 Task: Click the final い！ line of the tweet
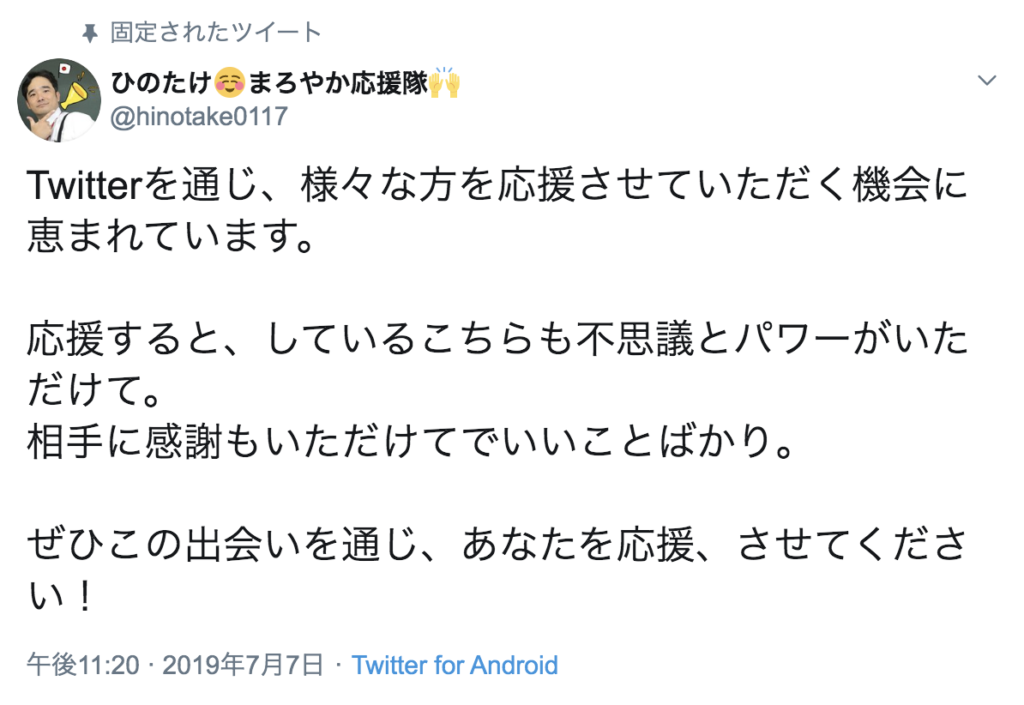tap(60, 599)
